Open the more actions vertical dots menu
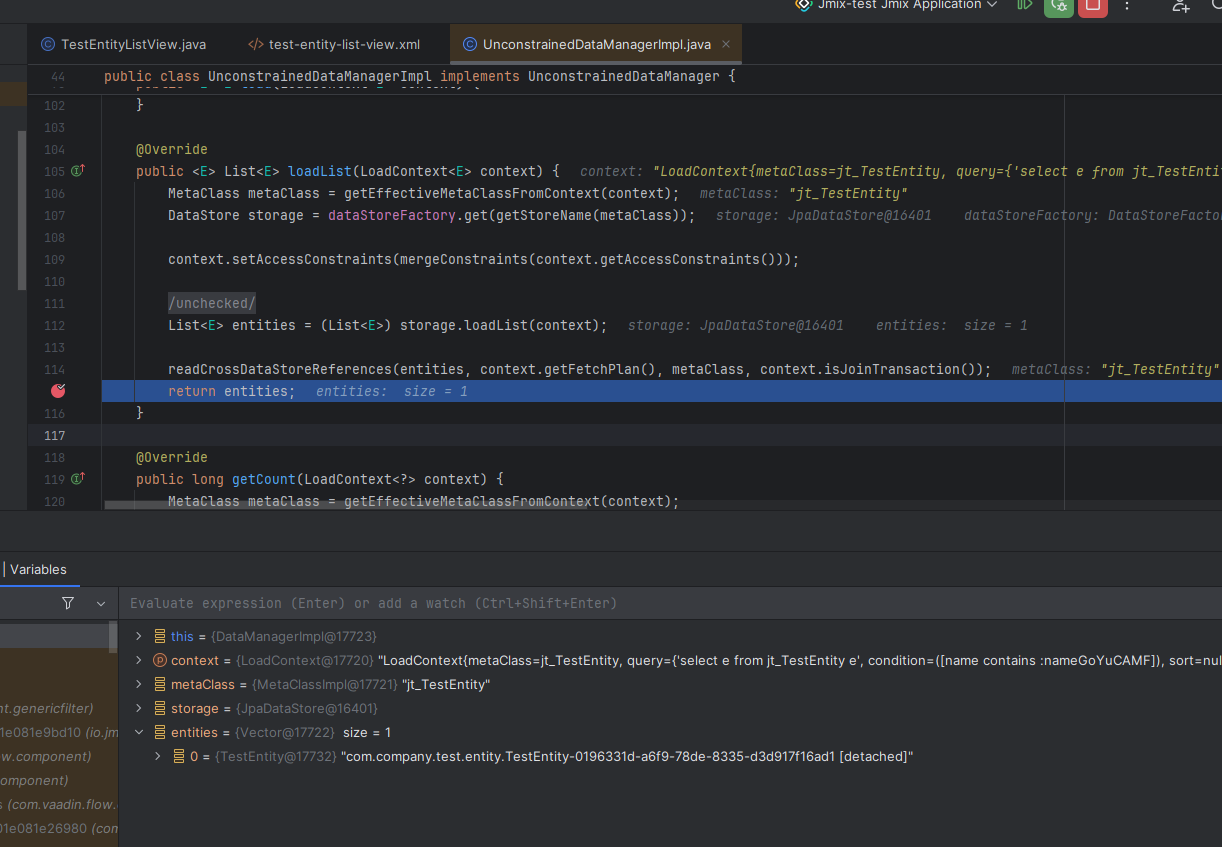This screenshot has width=1222, height=847. 1127,5
